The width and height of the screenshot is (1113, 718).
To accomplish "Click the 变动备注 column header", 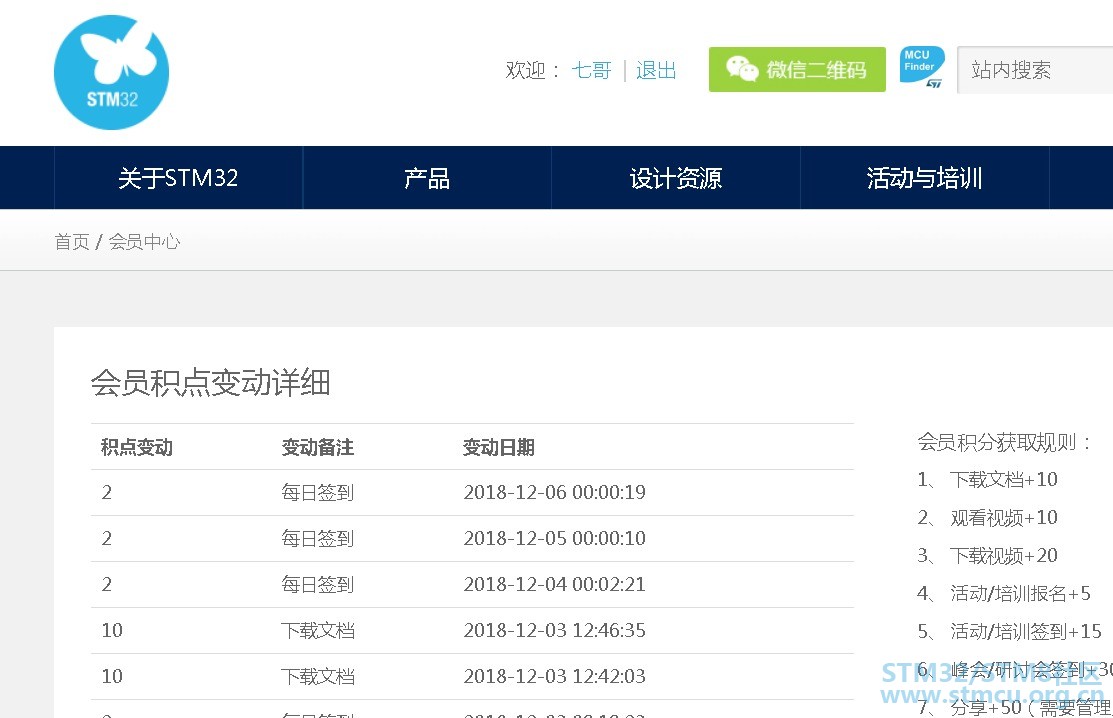I will point(318,447).
